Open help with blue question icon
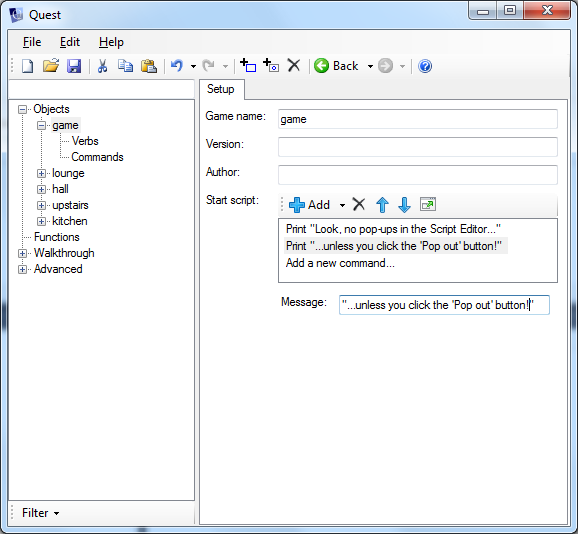Screen dimensions: 578x534 (425, 66)
